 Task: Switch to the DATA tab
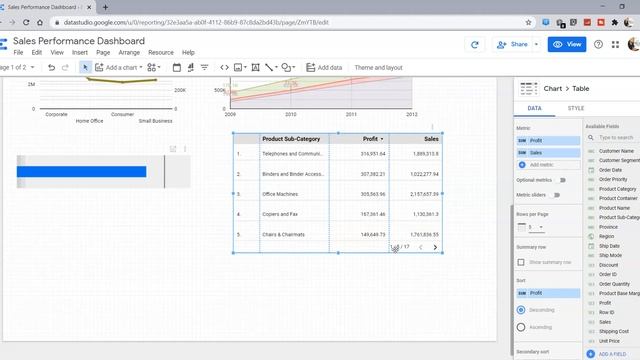[534, 108]
